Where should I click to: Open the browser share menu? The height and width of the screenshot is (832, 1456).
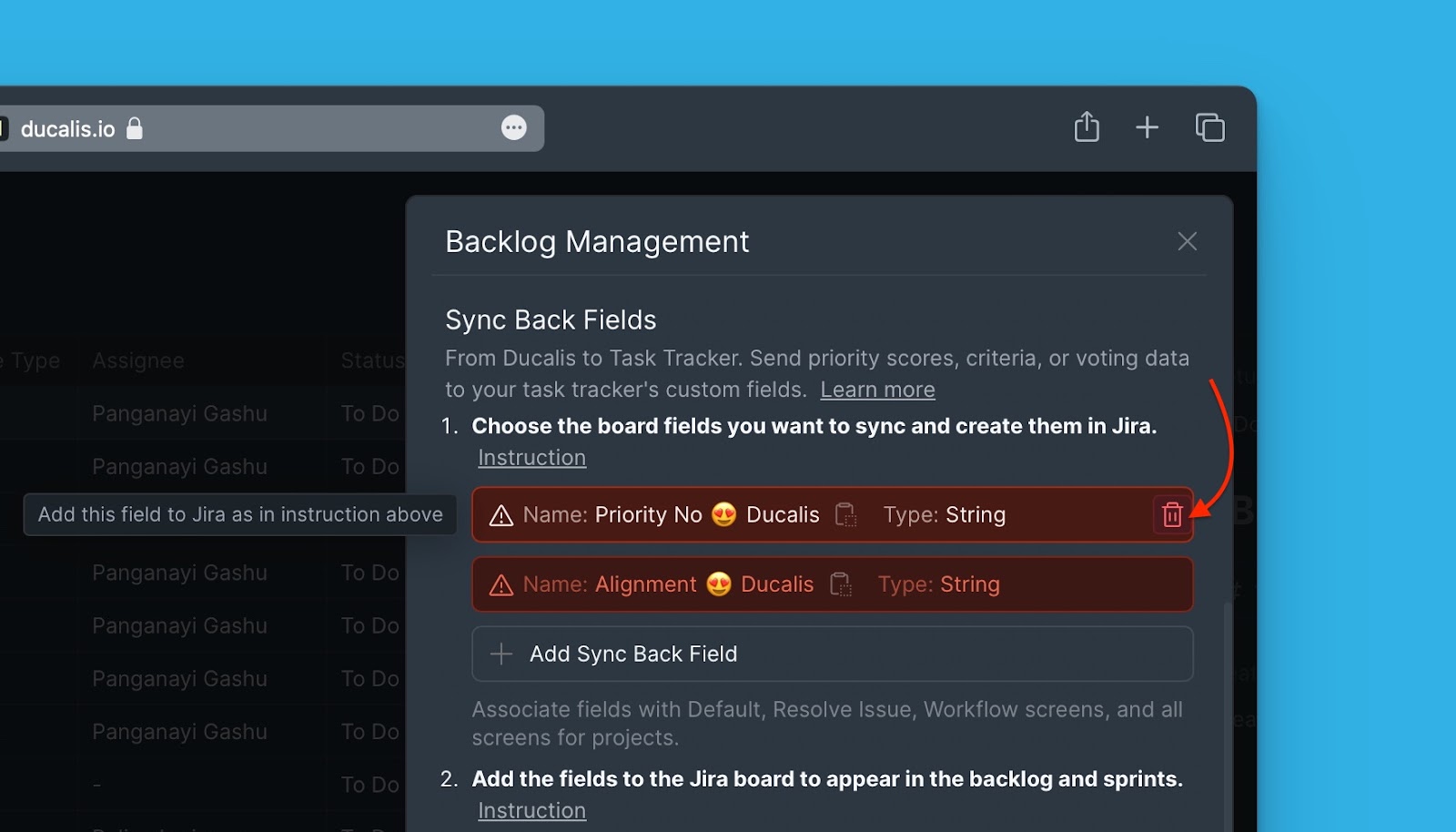pos(1087,127)
